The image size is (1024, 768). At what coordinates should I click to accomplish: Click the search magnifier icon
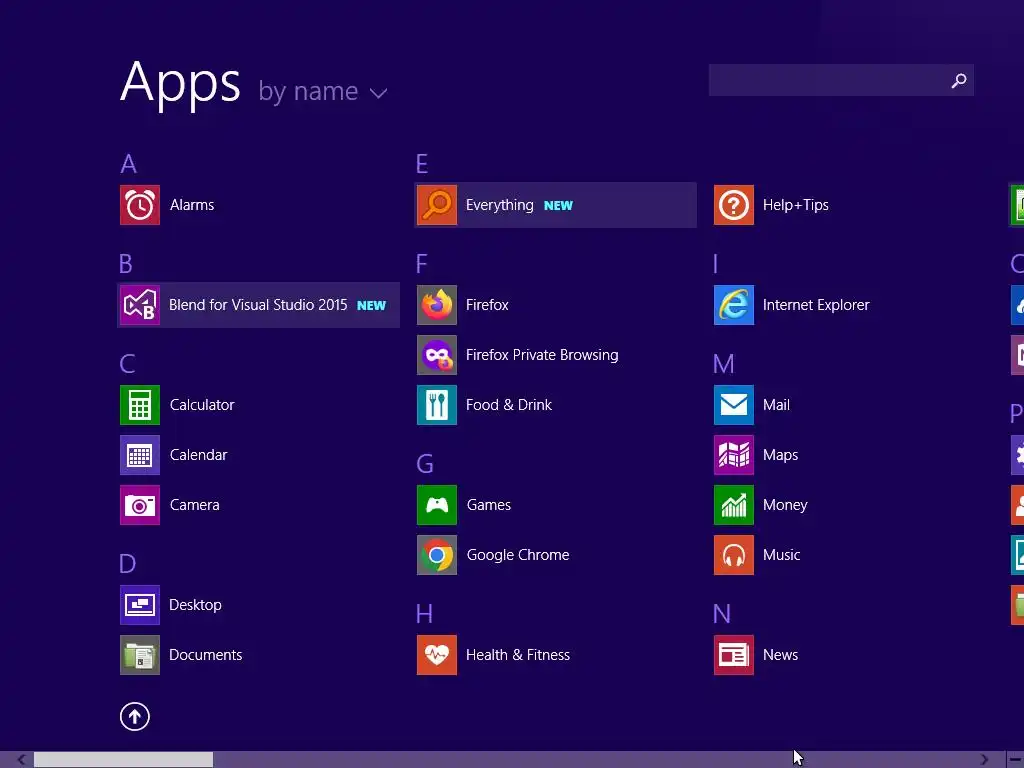(x=959, y=80)
